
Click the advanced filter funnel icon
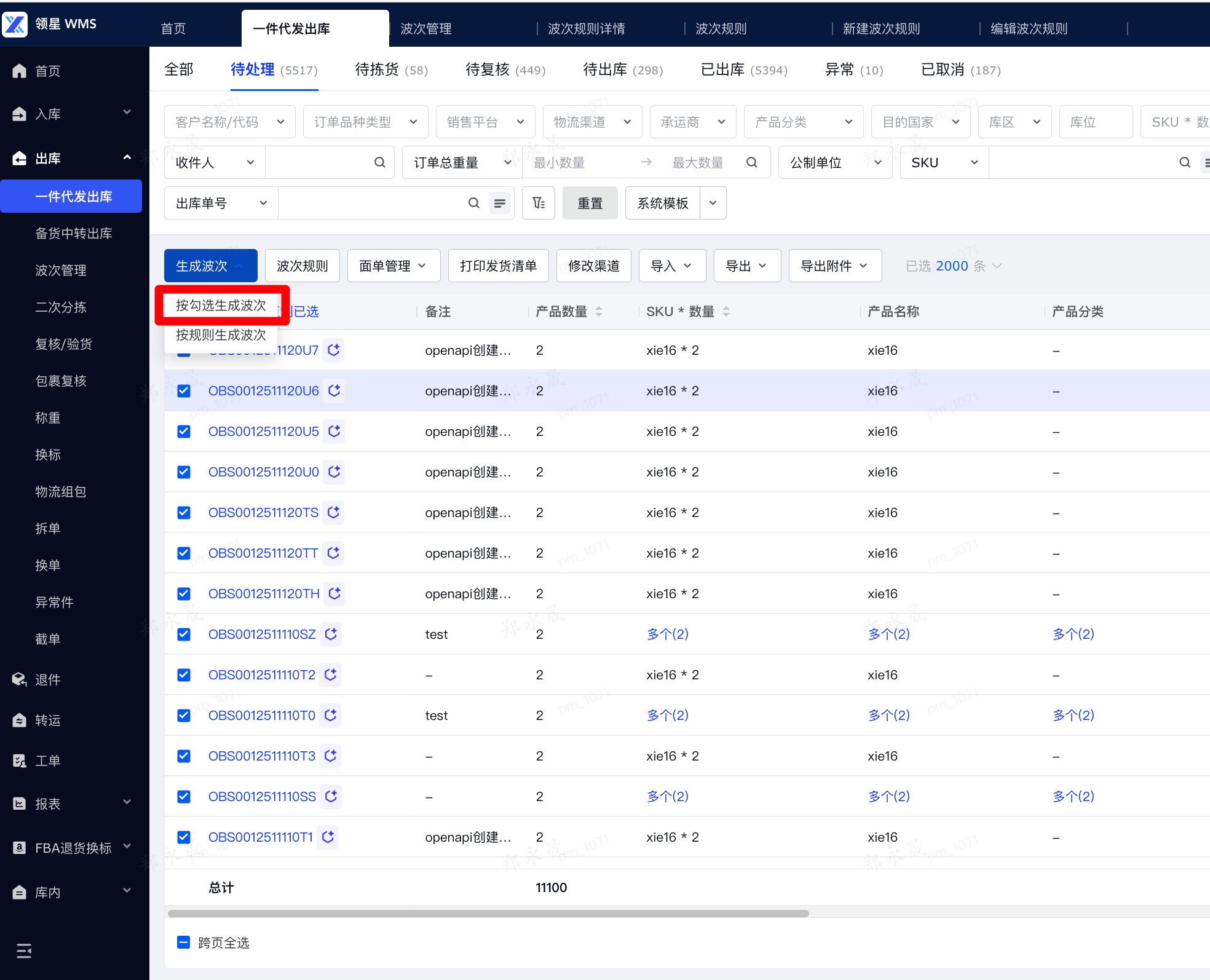539,203
